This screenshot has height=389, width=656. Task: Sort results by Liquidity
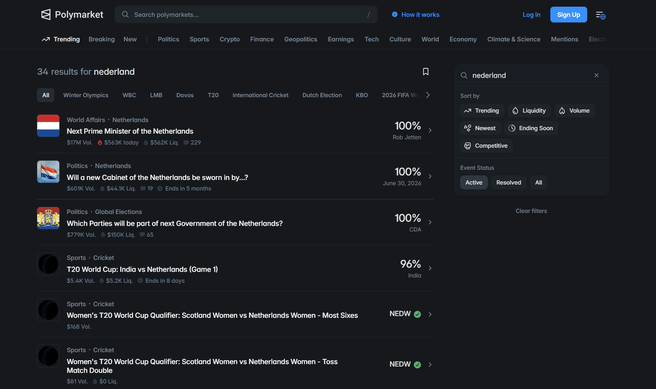coord(529,110)
